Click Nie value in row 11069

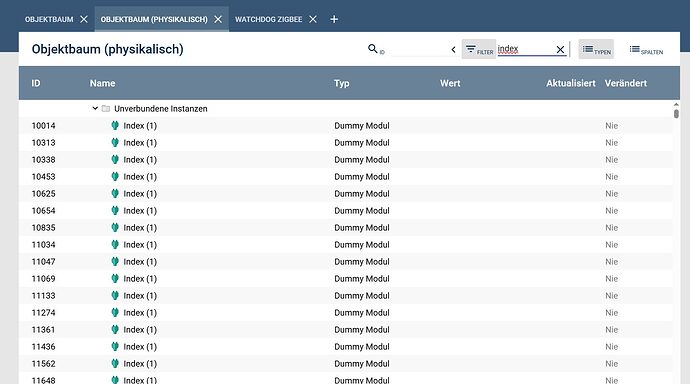click(x=611, y=279)
